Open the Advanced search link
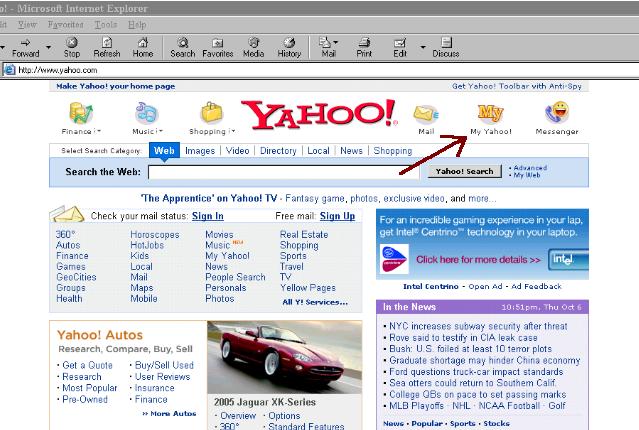Image resolution: width=639 pixels, height=430 pixels. point(530,168)
